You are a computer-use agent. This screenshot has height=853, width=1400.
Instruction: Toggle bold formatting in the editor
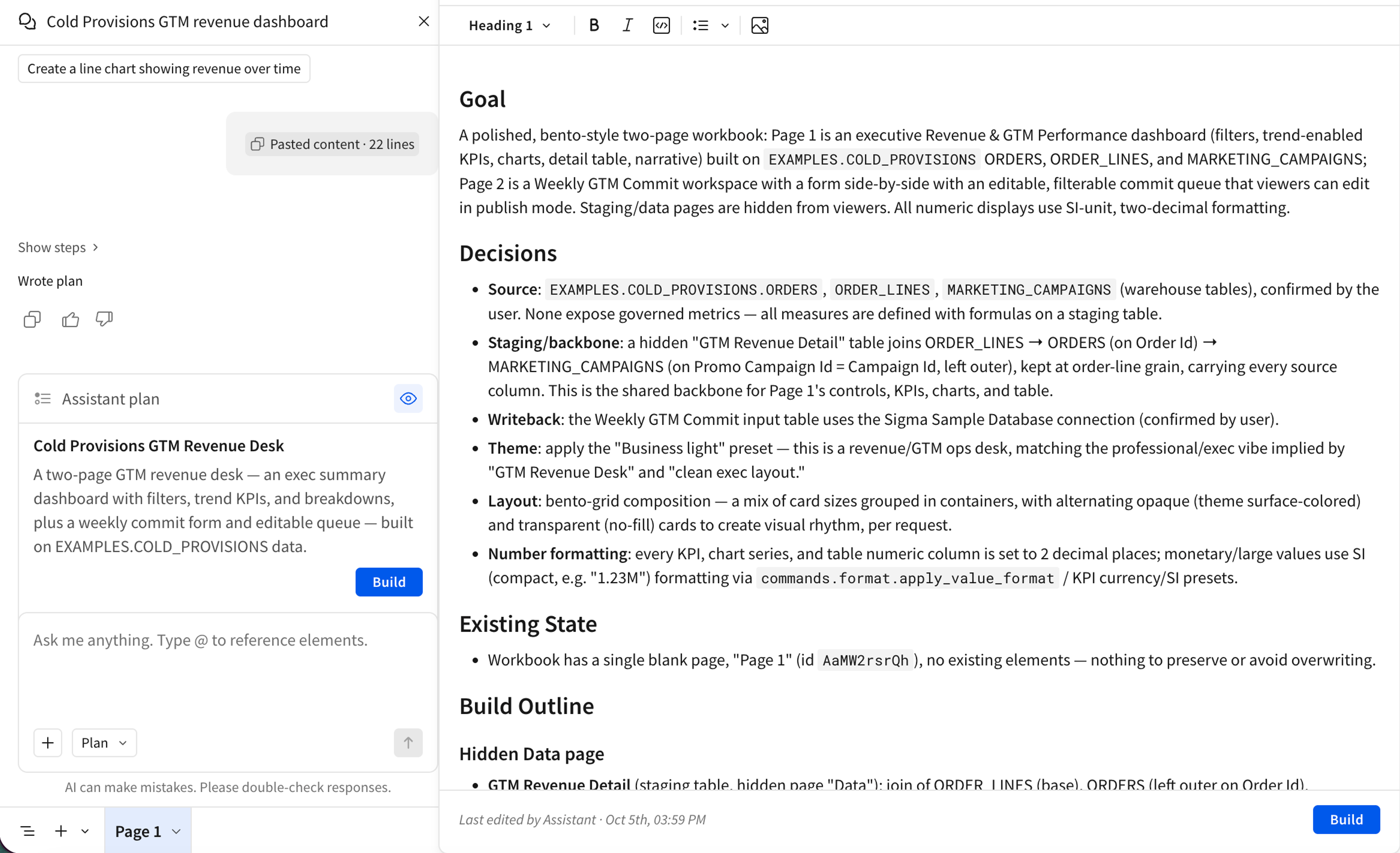tap(594, 26)
